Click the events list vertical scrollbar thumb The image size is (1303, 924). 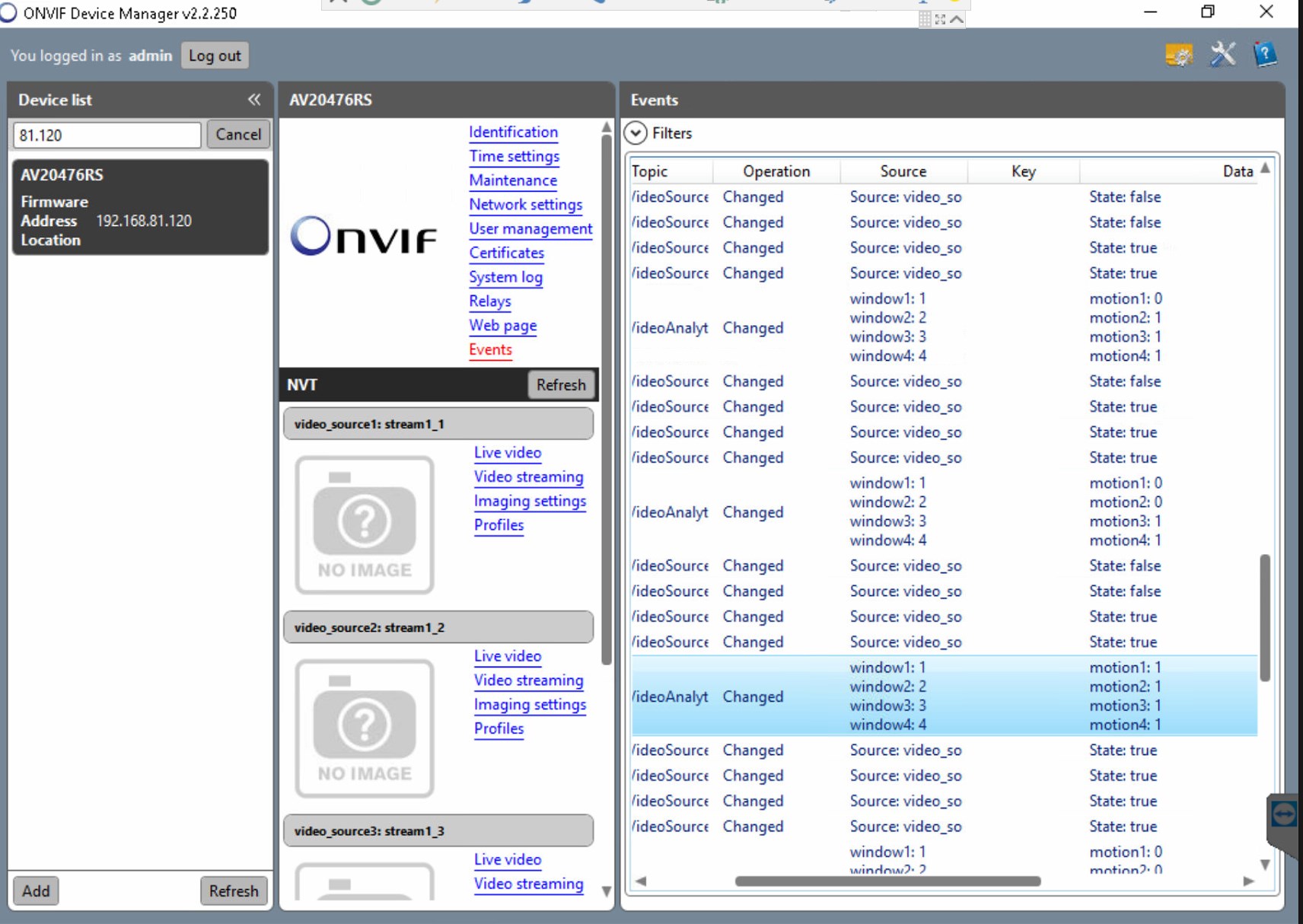(1265, 617)
